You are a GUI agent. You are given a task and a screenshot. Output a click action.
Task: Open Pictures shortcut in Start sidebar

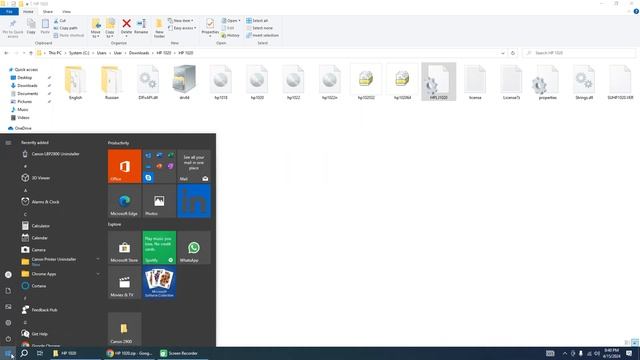(8, 307)
